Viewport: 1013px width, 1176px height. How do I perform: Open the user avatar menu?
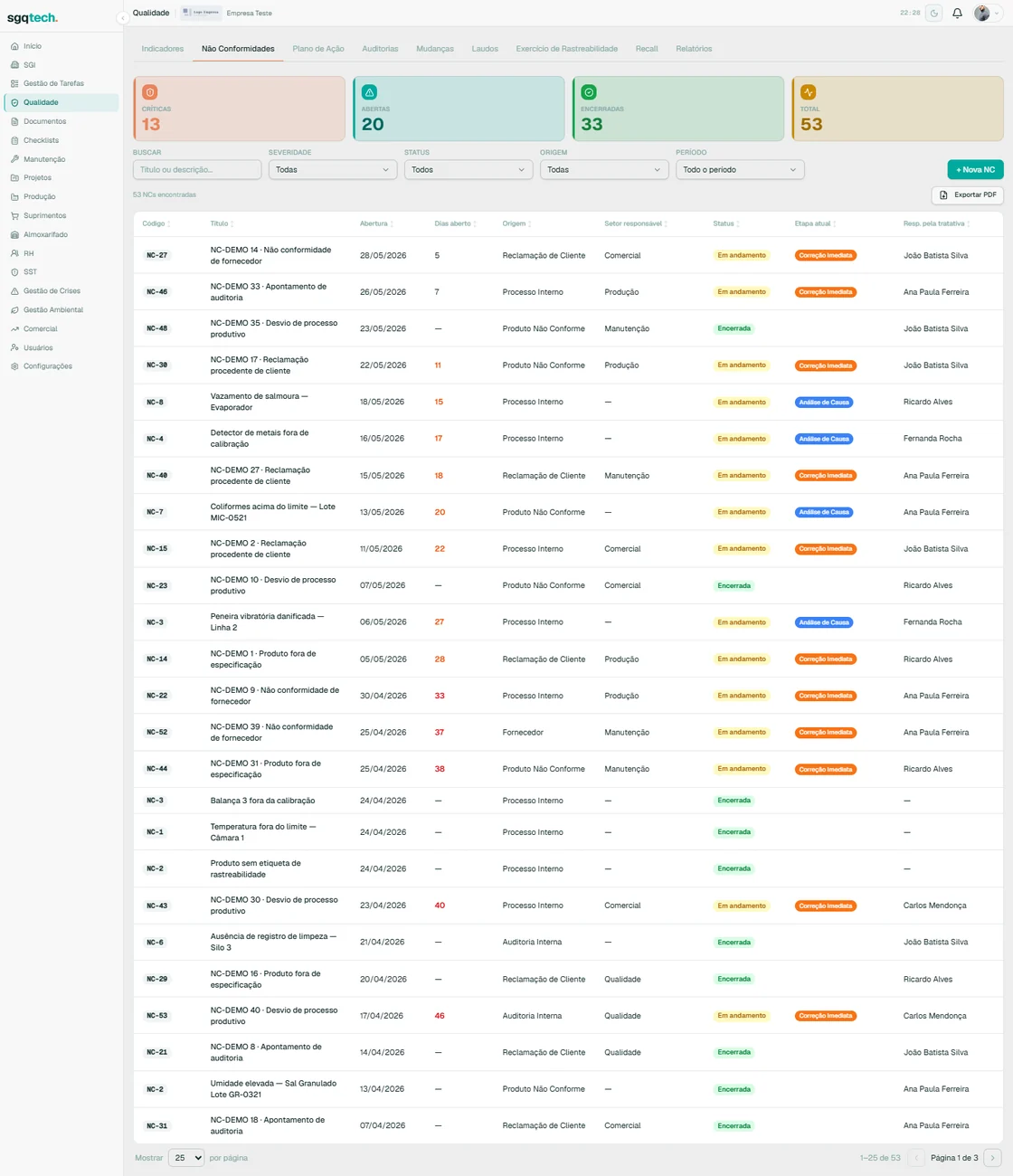pyautogui.click(x=987, y=13)
